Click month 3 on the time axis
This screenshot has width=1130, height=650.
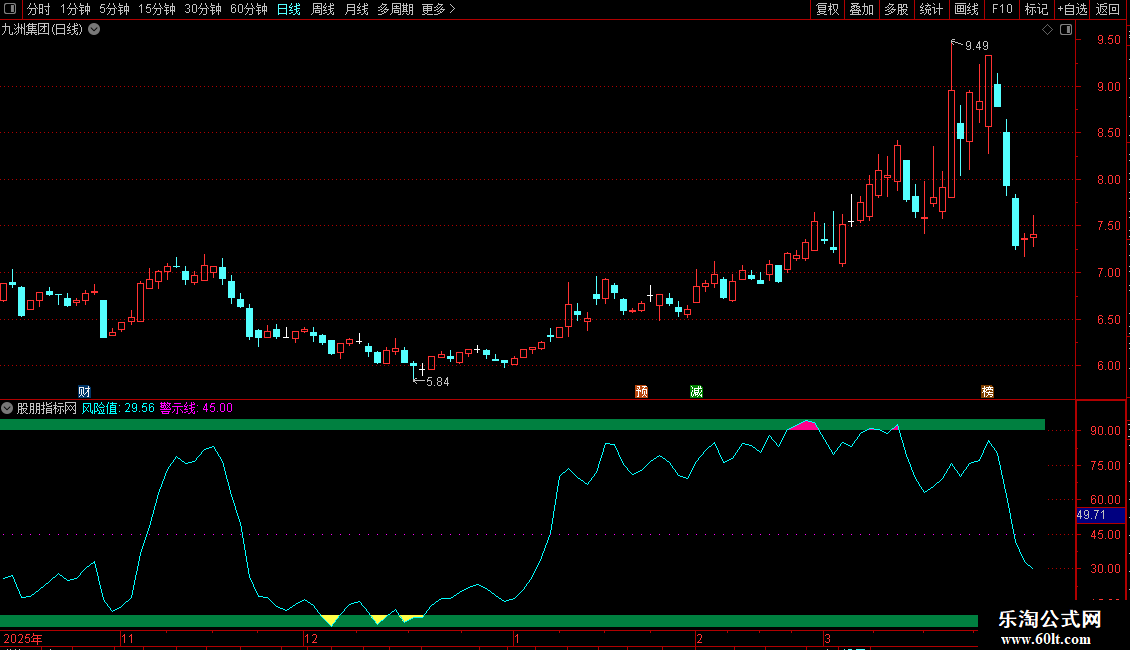click(x=827, y=638)
